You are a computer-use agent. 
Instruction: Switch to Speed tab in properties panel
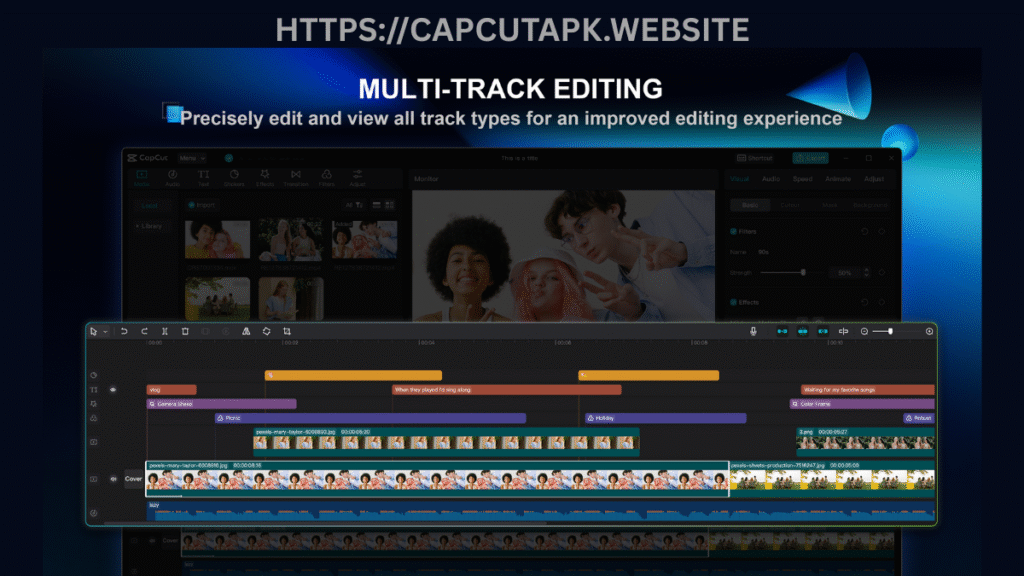click(x=803, y=179)
